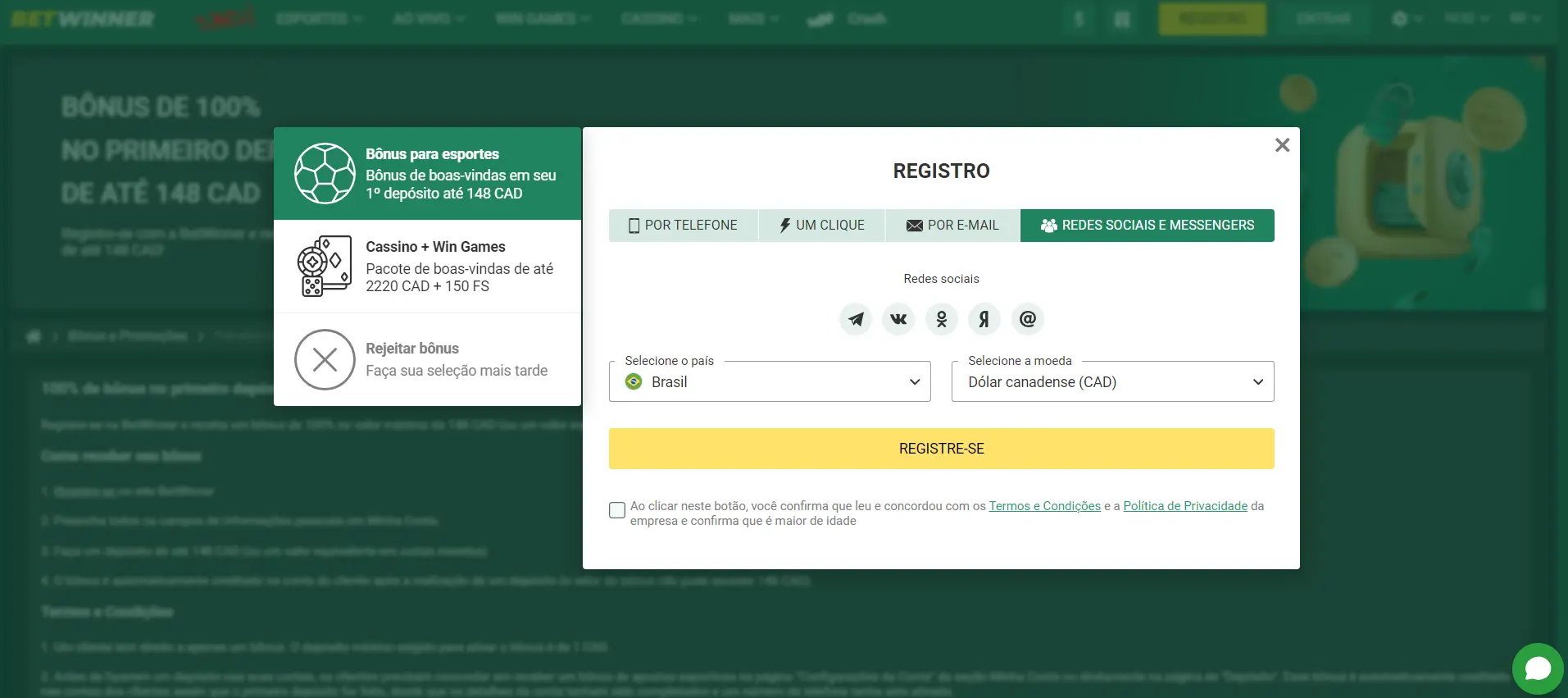Switch to the Por E-mail tab

953,226
